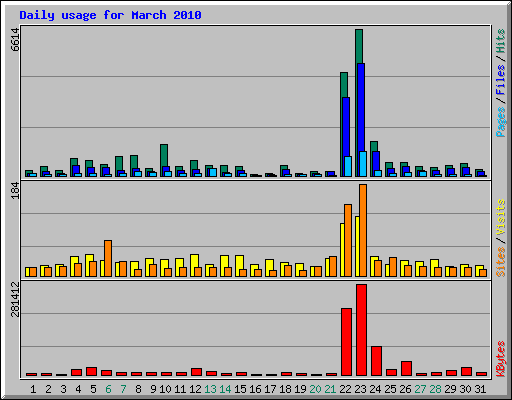Click the red KBytes bar for day 23

361,330
